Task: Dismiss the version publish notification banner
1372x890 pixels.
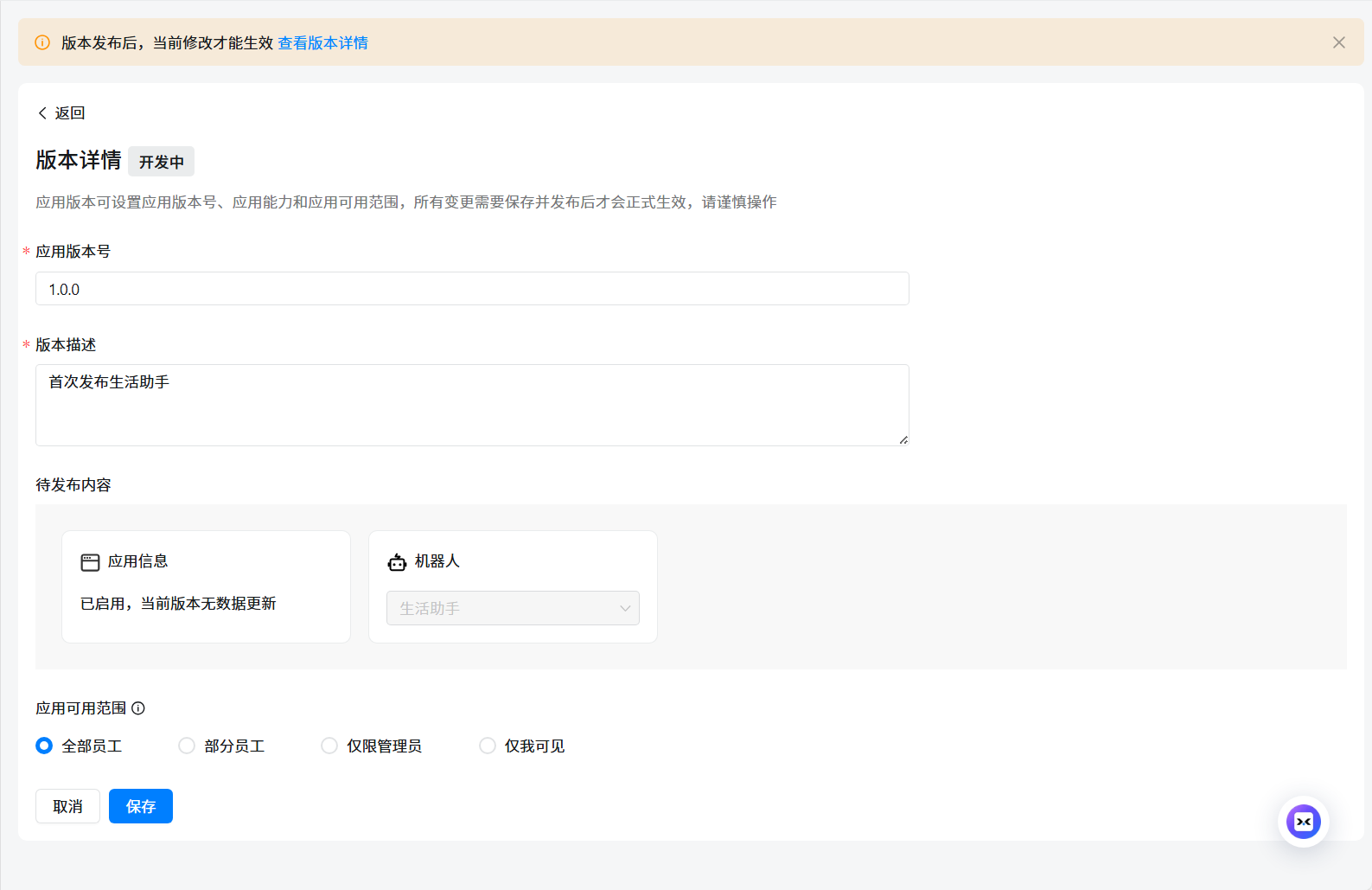Action: 1338,42
